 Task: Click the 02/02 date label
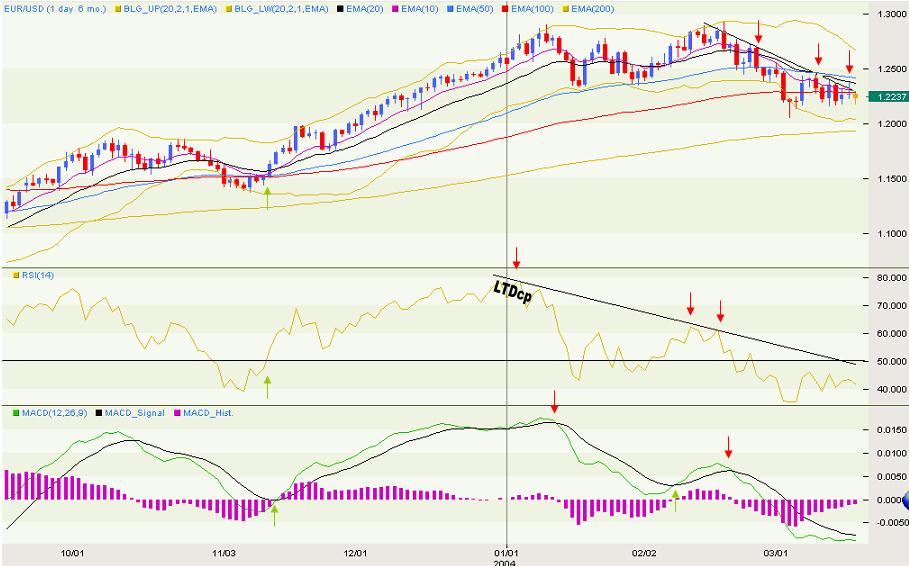coord(644,553)
